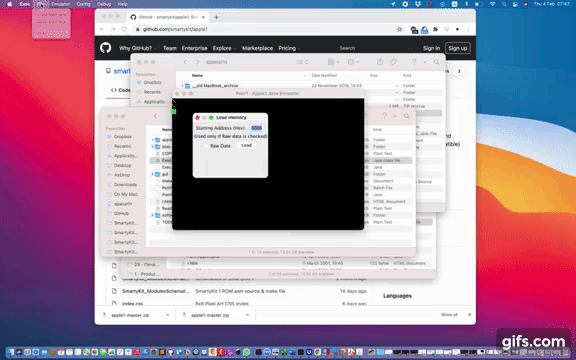This screenshot has width=576, height=360.
Task: Open the Team link on GitHub
Action: (x=170, y=48)
